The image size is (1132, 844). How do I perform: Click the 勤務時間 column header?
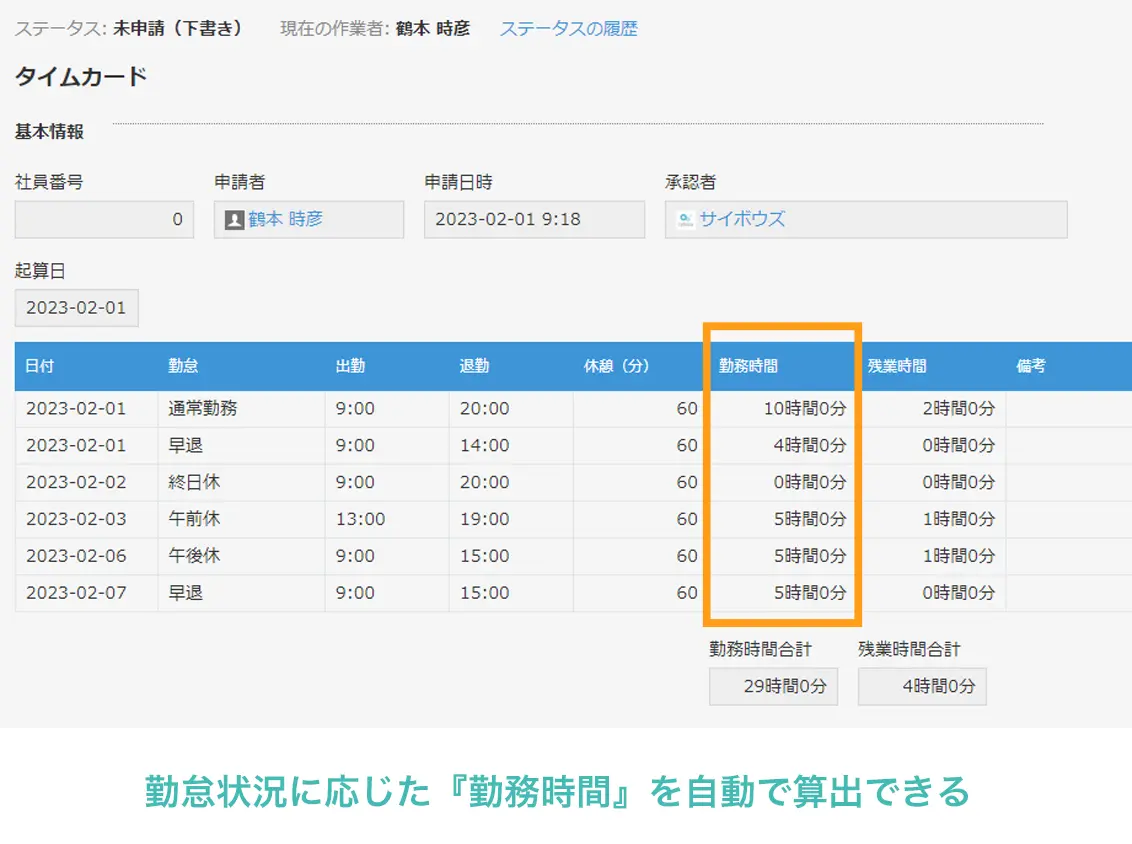point(748,366)
